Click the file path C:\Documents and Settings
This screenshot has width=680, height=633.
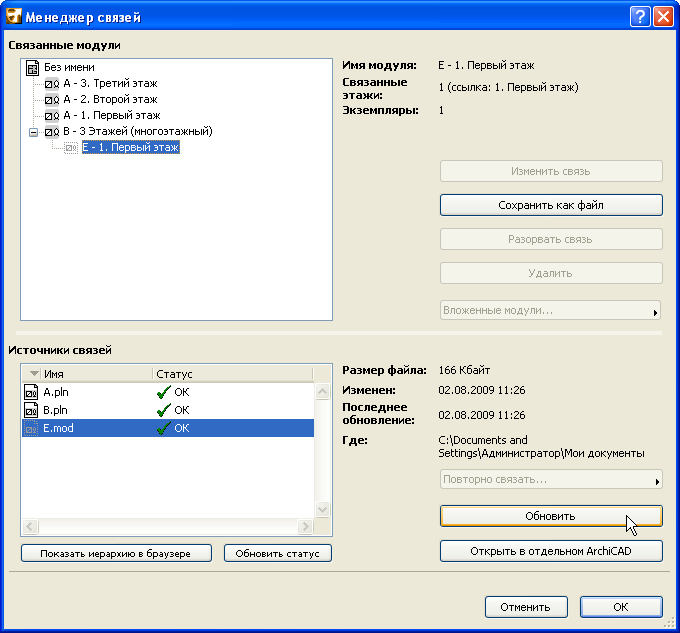coord(541,447)
